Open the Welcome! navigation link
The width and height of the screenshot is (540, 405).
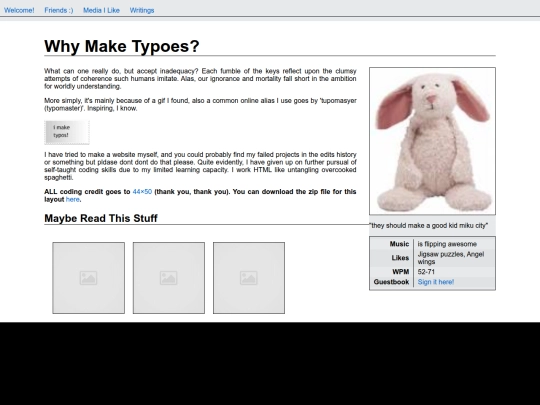[19, 10]
